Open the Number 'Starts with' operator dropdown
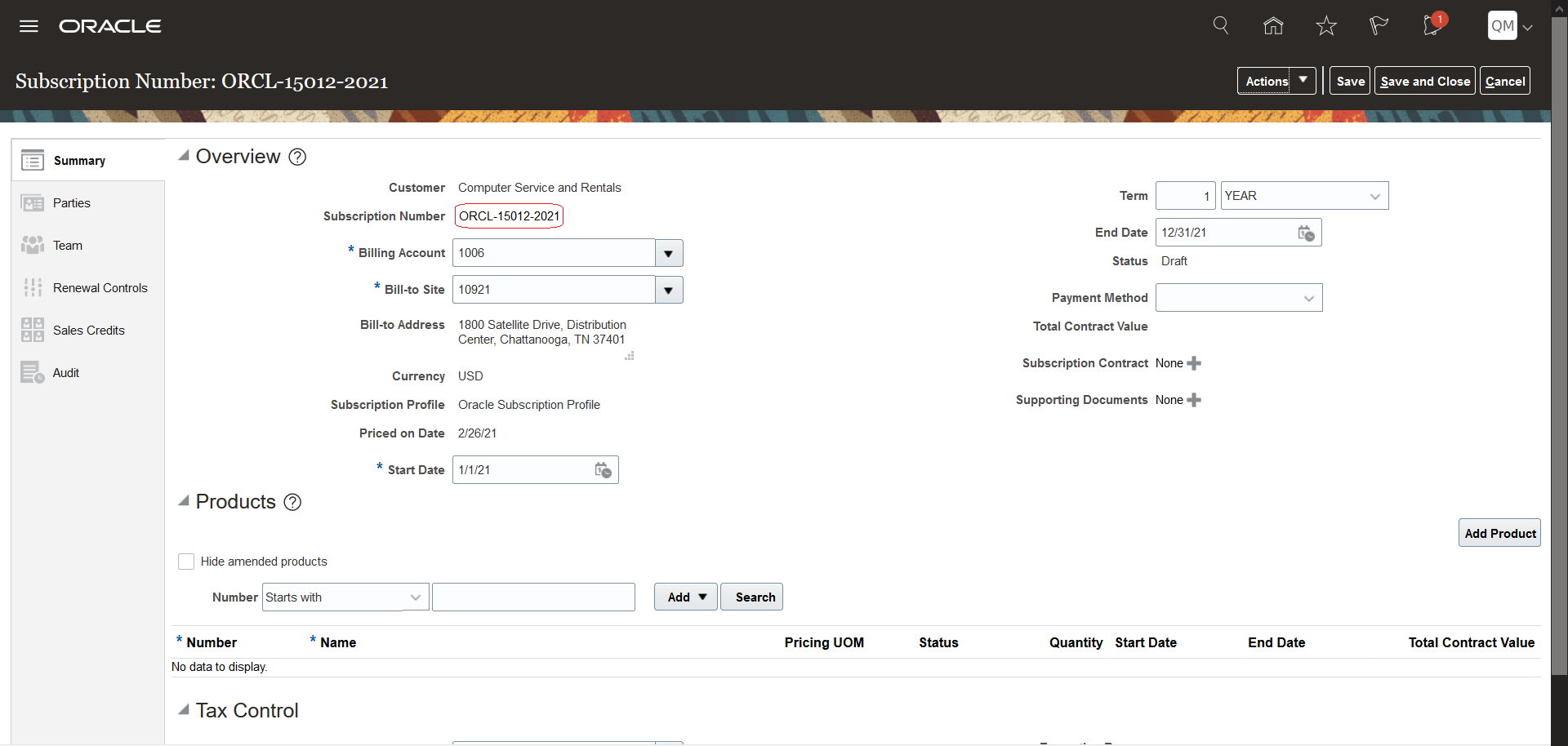1568x746 pixels. pos(345,597)
